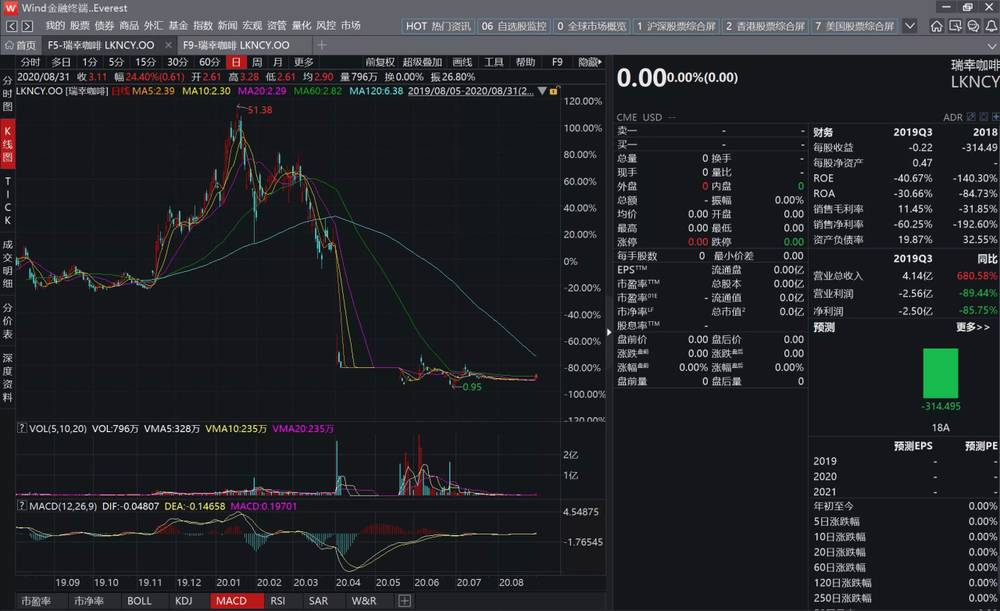The image size is (1000, 611).
Task: Navigate forward with the right arrow button
Action: (27, 26)
